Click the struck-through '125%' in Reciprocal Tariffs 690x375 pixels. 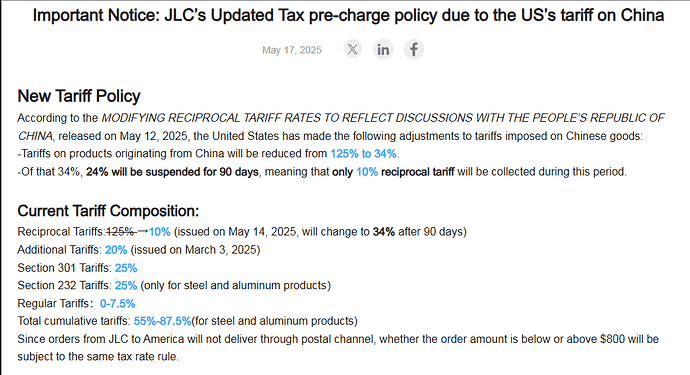(x=120, y=232)
